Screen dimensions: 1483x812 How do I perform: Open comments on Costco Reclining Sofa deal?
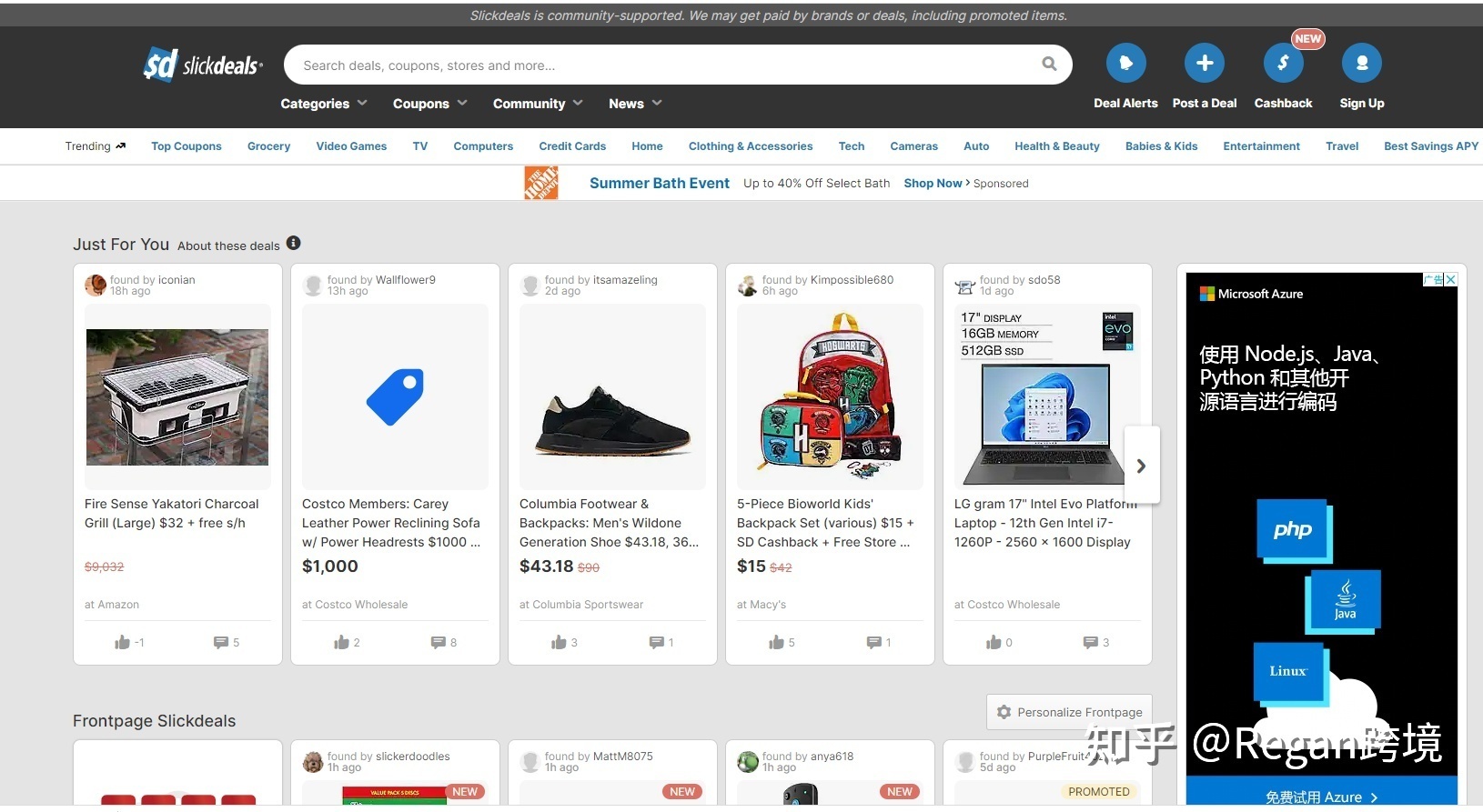438,642
